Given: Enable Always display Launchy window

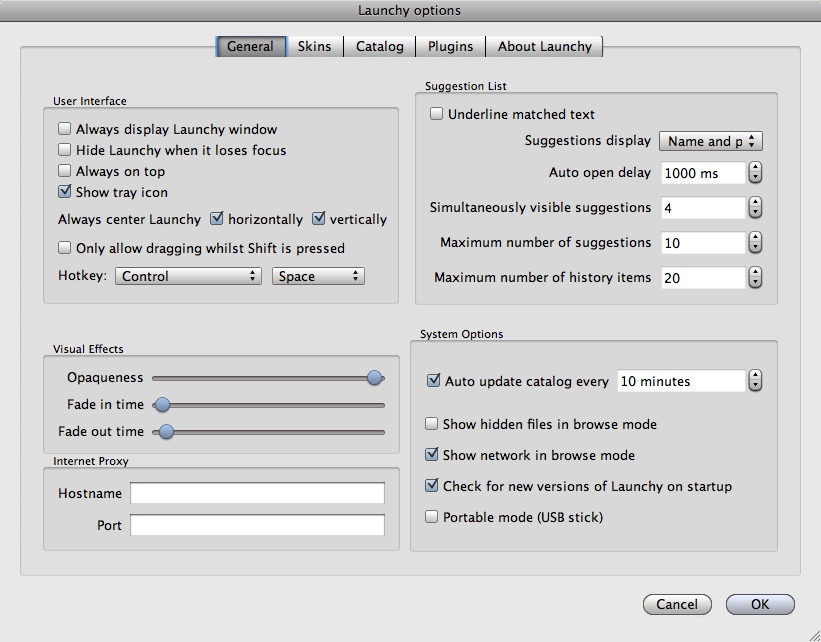Looking at the screenshot, I should pyautogui.click(x=63, y=129).
